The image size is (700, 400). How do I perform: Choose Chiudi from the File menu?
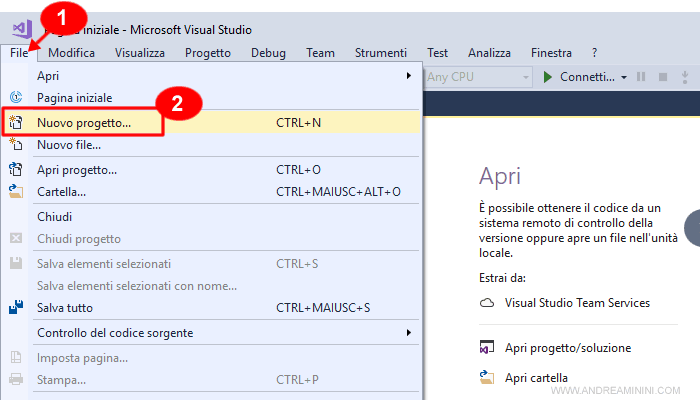[x=55, y=216]
